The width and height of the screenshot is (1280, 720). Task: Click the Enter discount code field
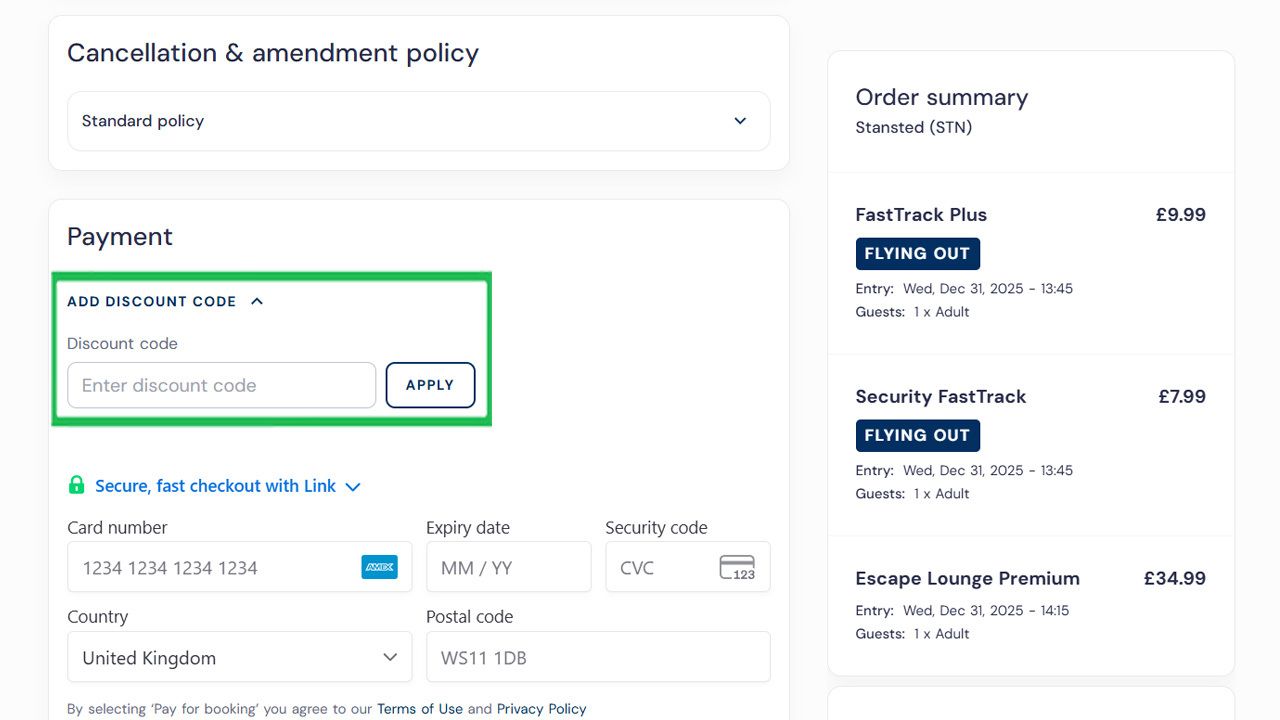pos(220,385)
